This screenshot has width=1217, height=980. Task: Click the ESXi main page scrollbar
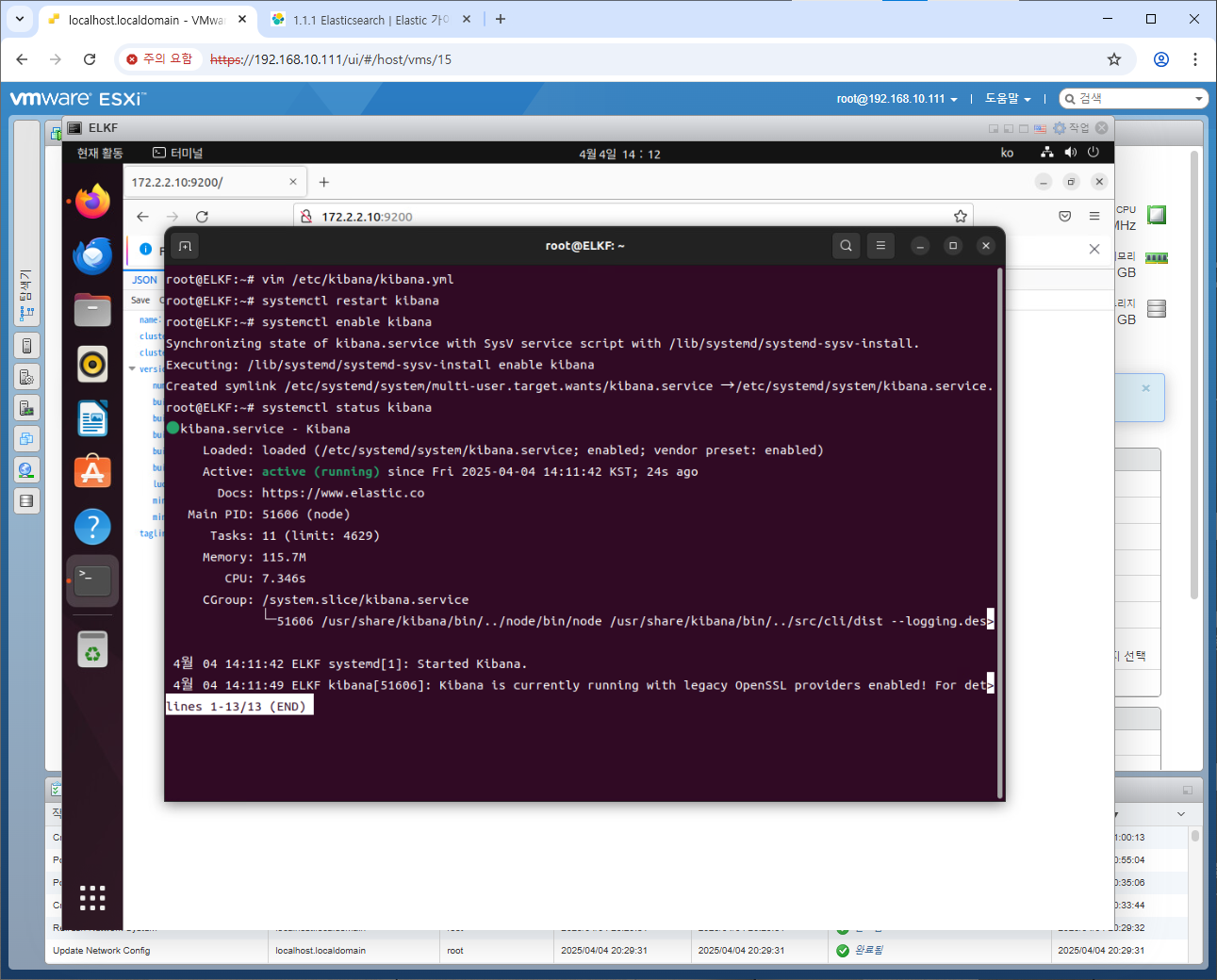(x=1193, y=374)
